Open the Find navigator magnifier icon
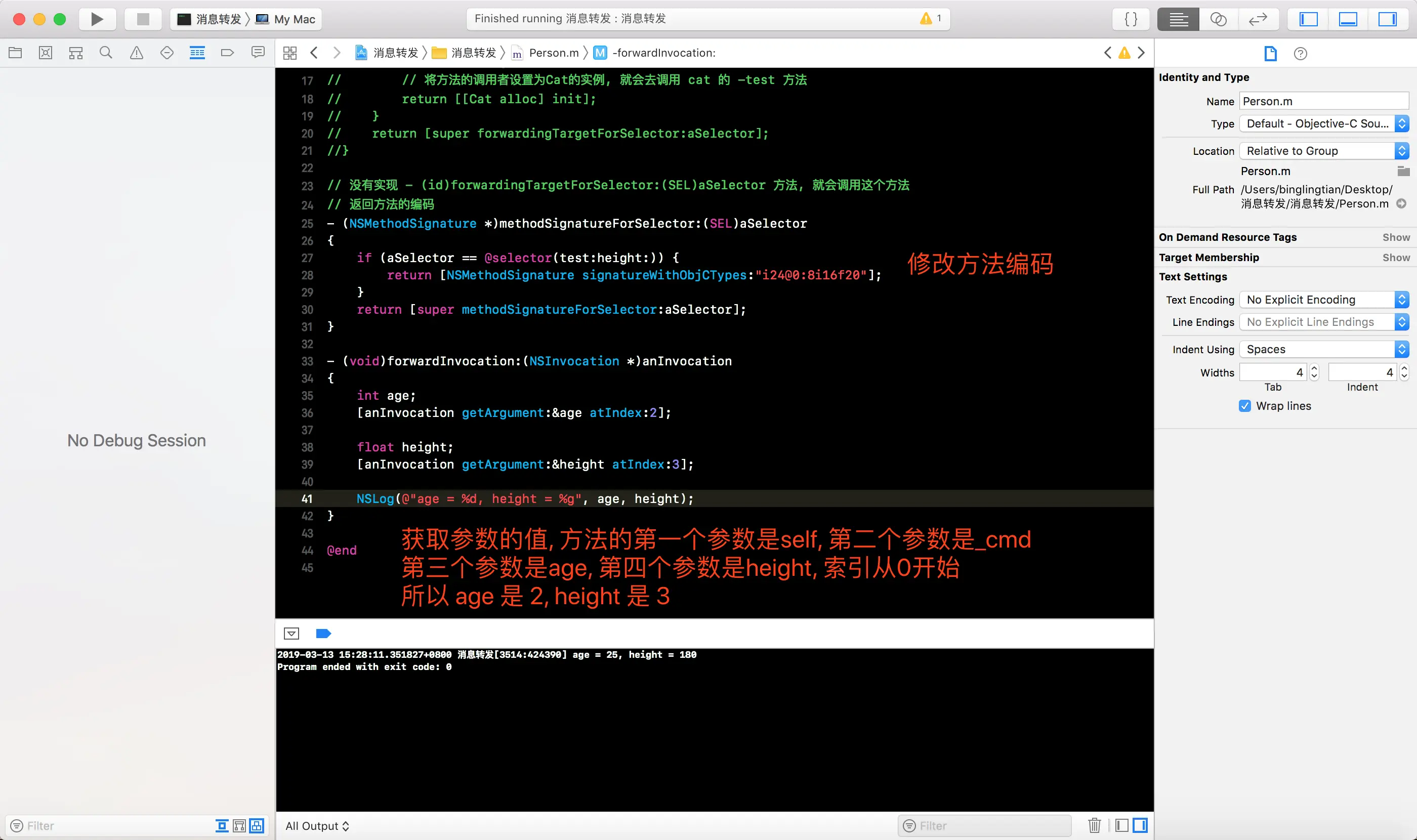Screen dimensions: 1417x840 click(x=106, y=53)
